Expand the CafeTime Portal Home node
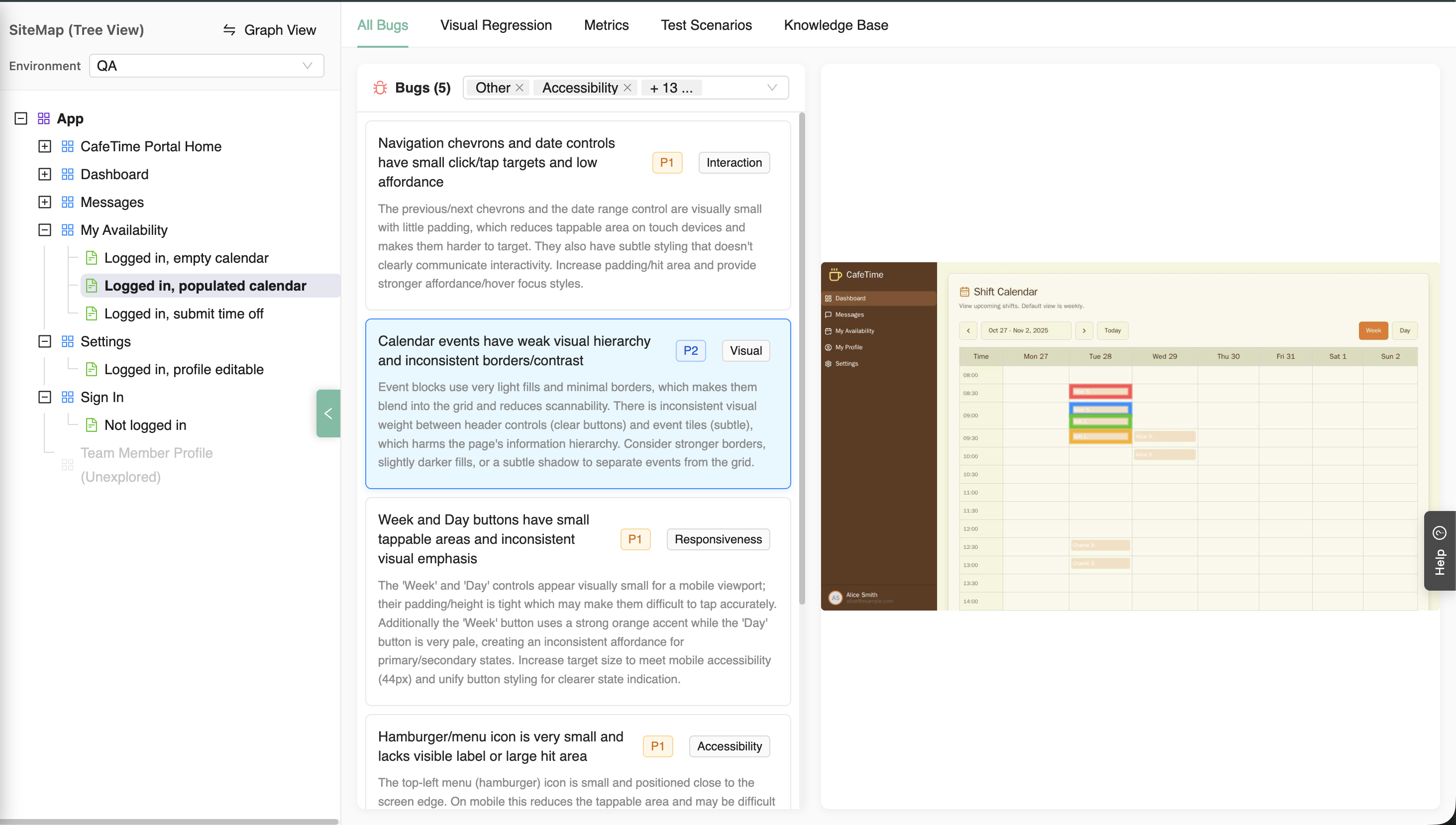1456x825 pixels. (x=45, y=147)
